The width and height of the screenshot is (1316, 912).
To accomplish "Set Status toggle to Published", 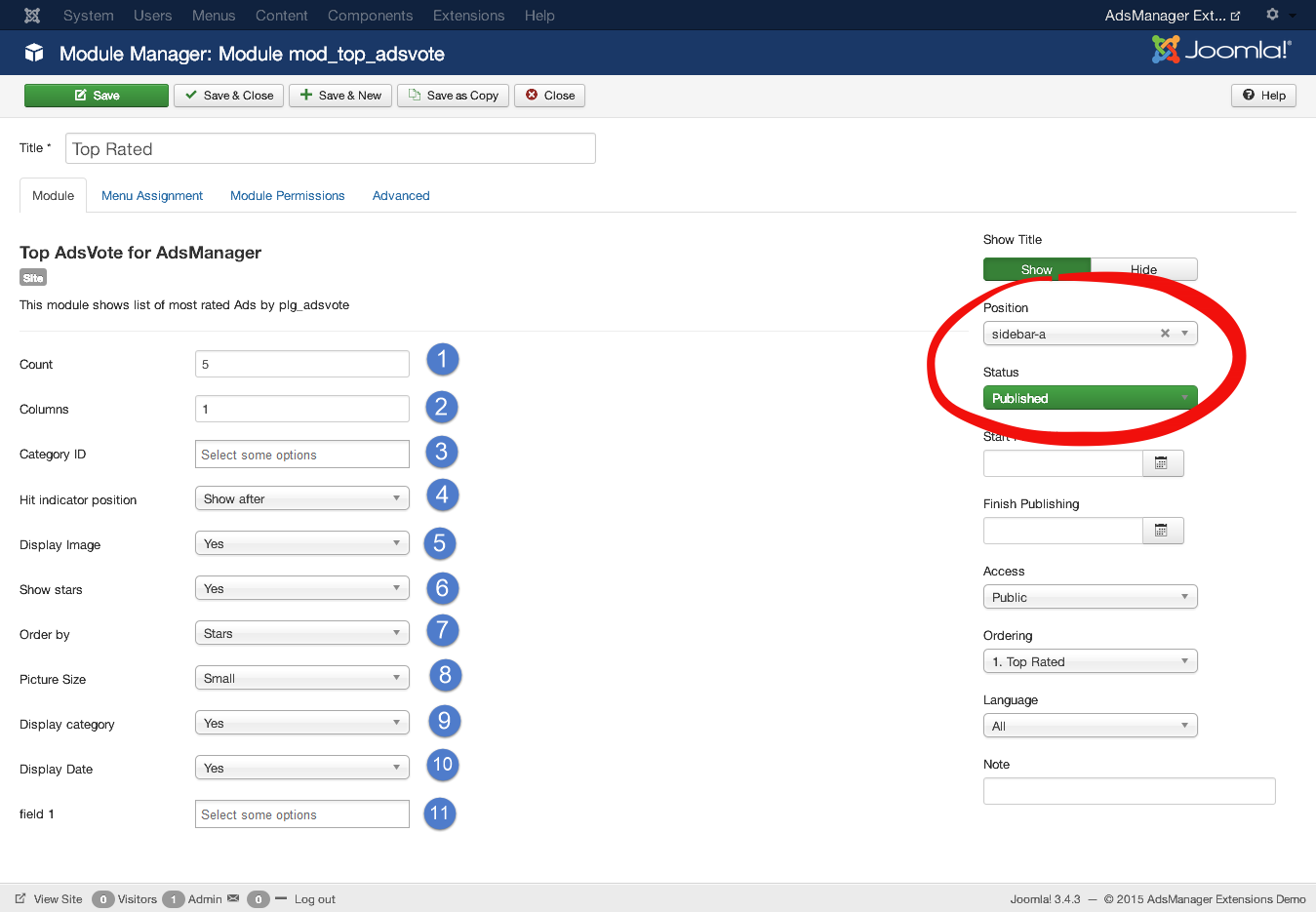I will (x=1090, y=397).
